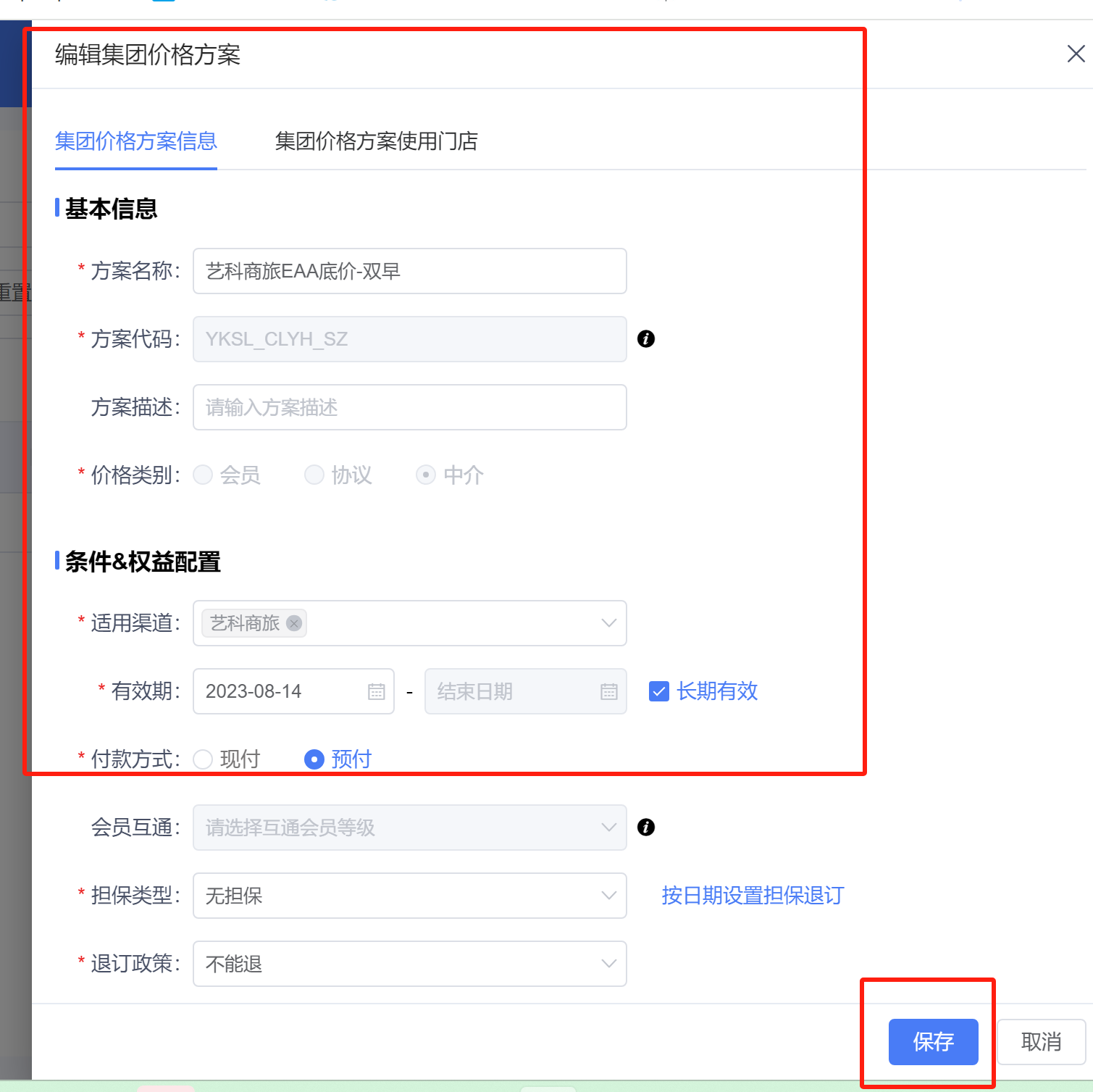Viewport: 1093px width, 1092px height.
Task: Switch to 集团价格方案信息 tab
Action: 136,141
